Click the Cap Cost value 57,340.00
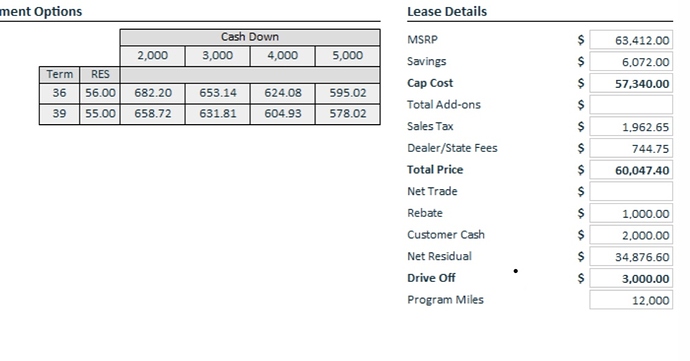 (x=631, y=83)
